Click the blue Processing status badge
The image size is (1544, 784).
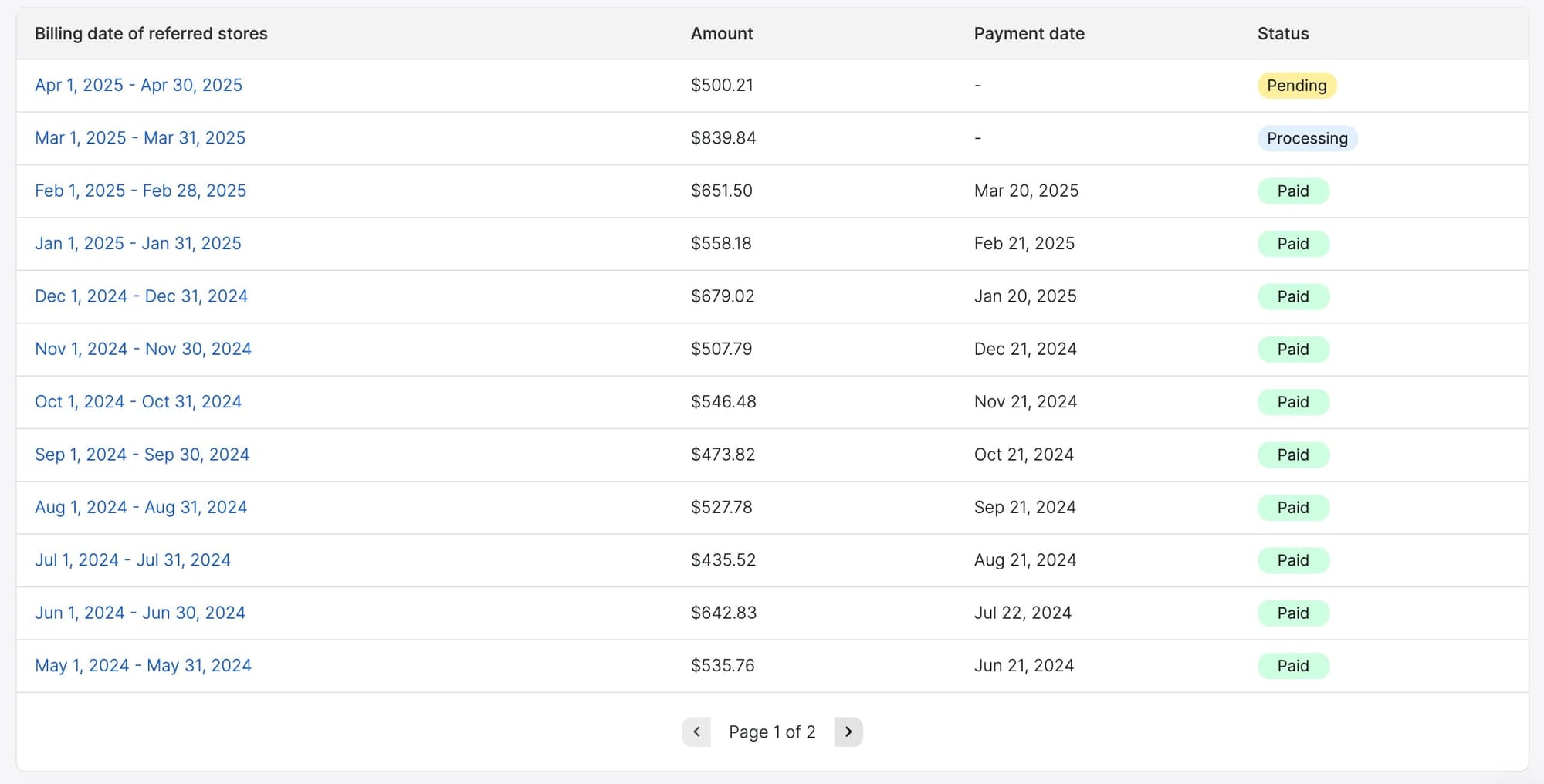tap(1307, 138)
